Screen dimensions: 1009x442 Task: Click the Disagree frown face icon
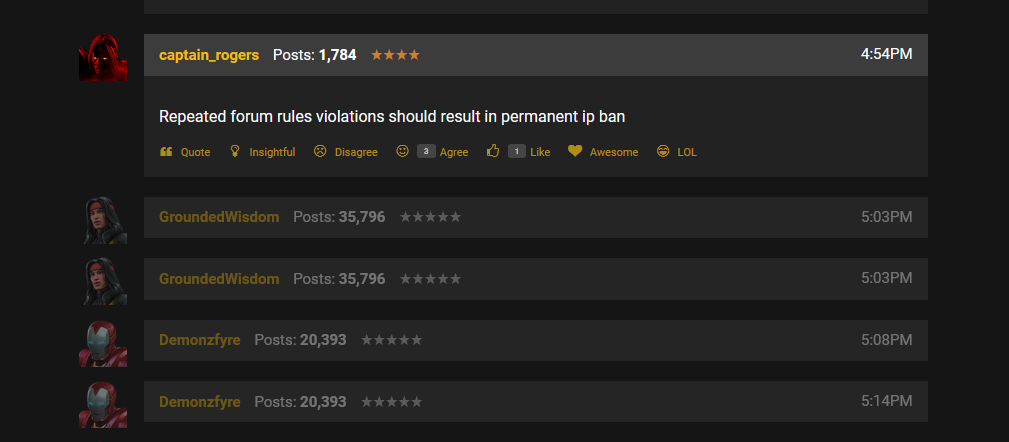point(320,151)
